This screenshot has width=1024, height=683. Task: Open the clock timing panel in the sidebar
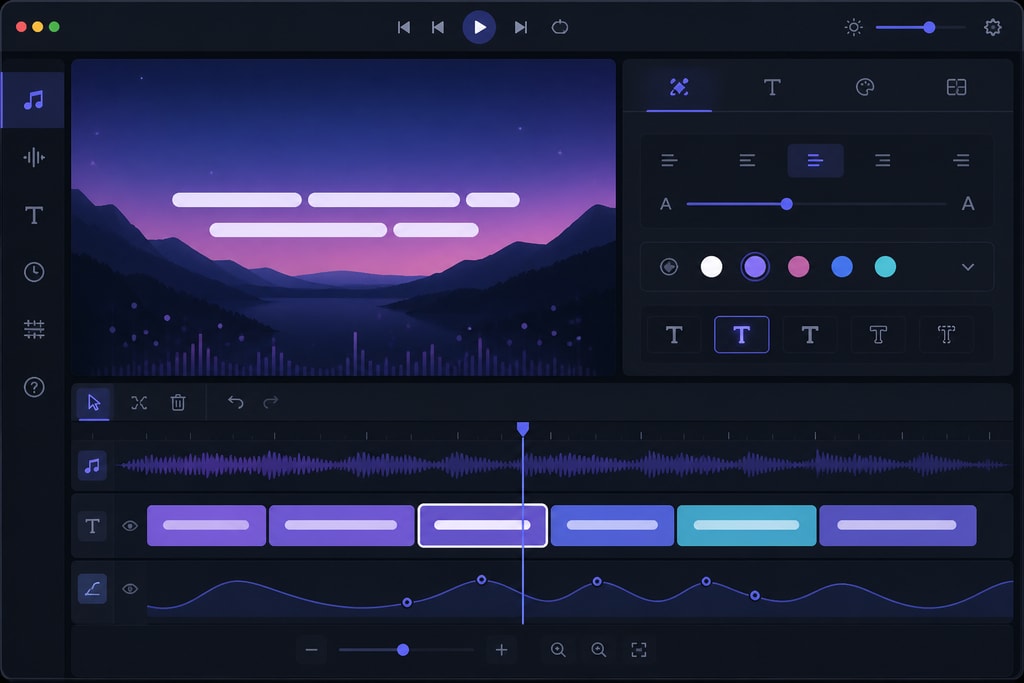[34, 272]
